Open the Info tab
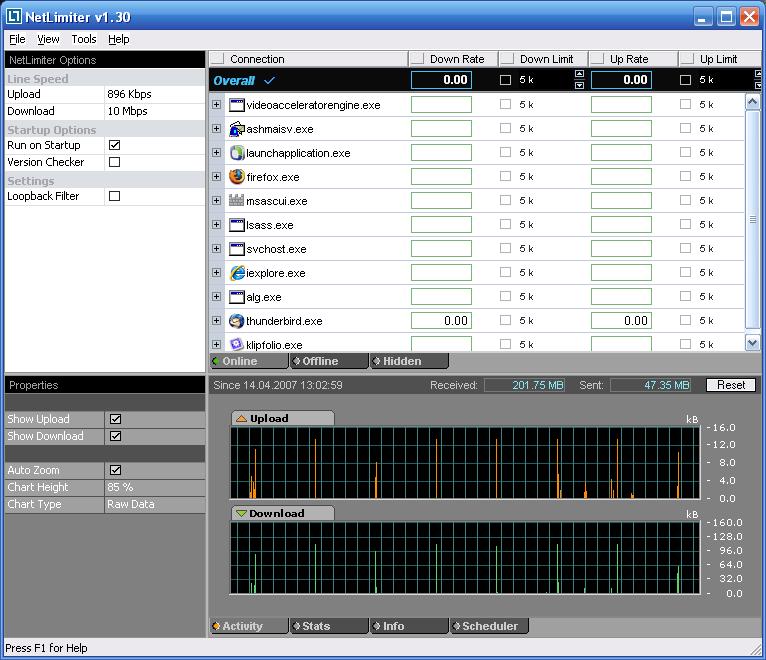 pos(409,626)
